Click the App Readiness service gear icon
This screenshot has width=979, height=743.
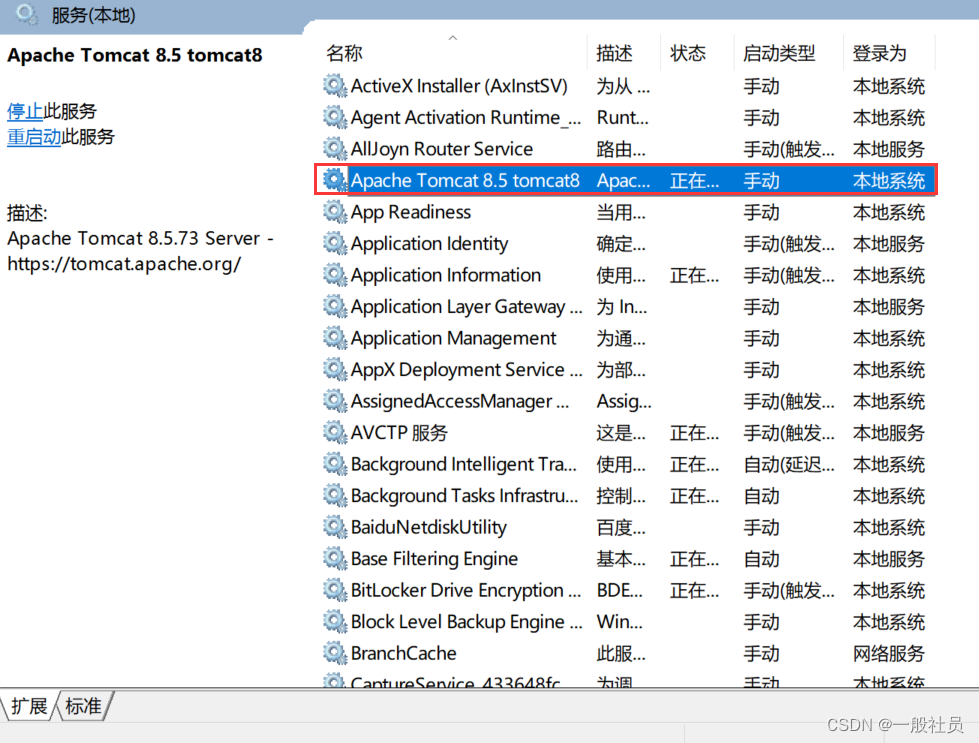(335, 211)
